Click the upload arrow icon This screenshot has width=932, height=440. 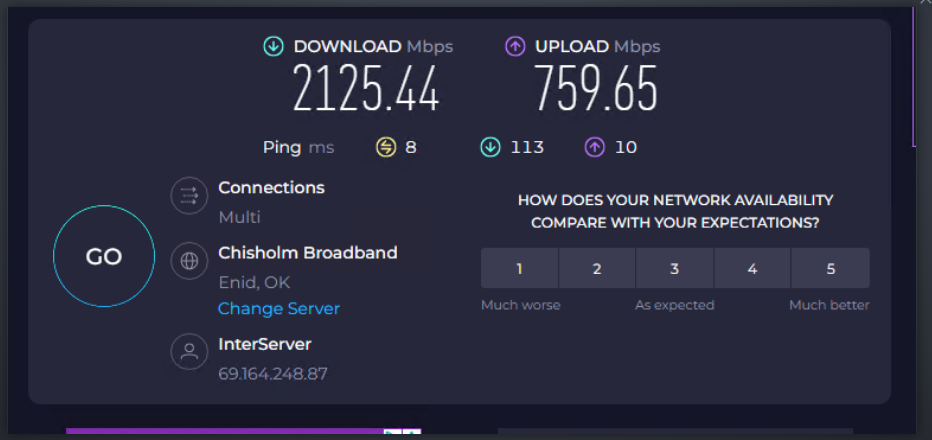click(515, 46)
